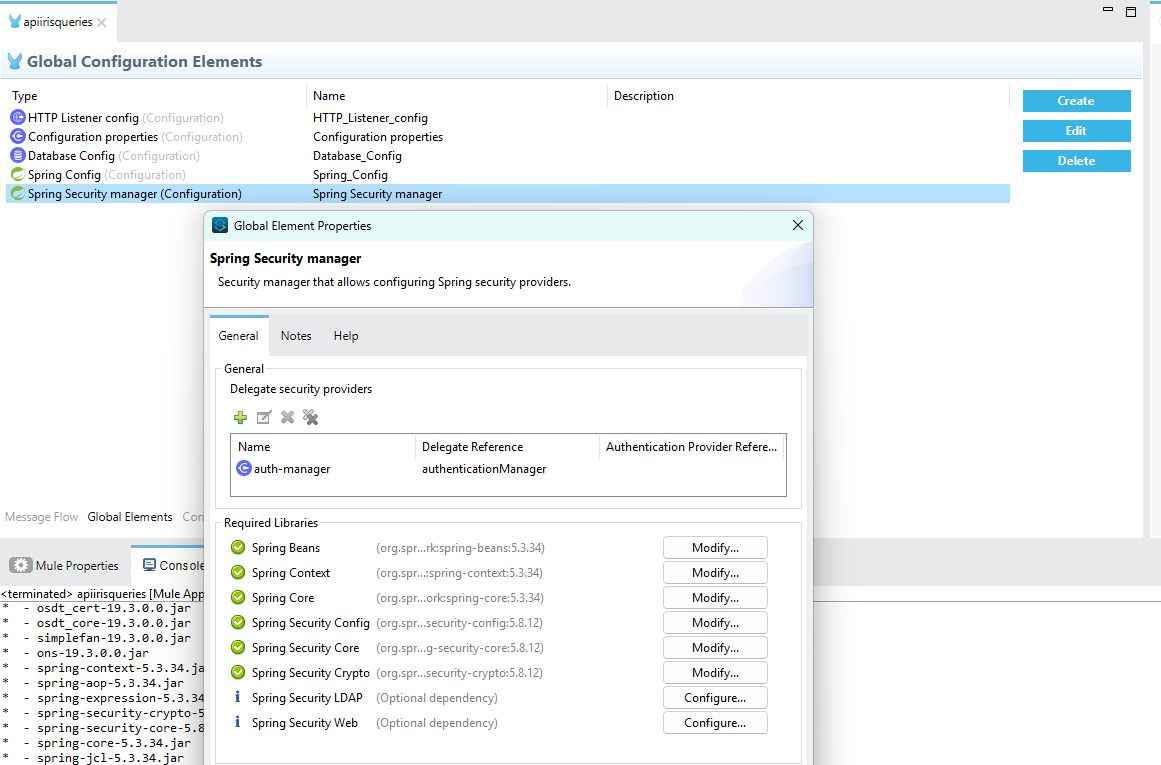Select the Database Config element row
1161x765 pixels.
tap(71, 156)
